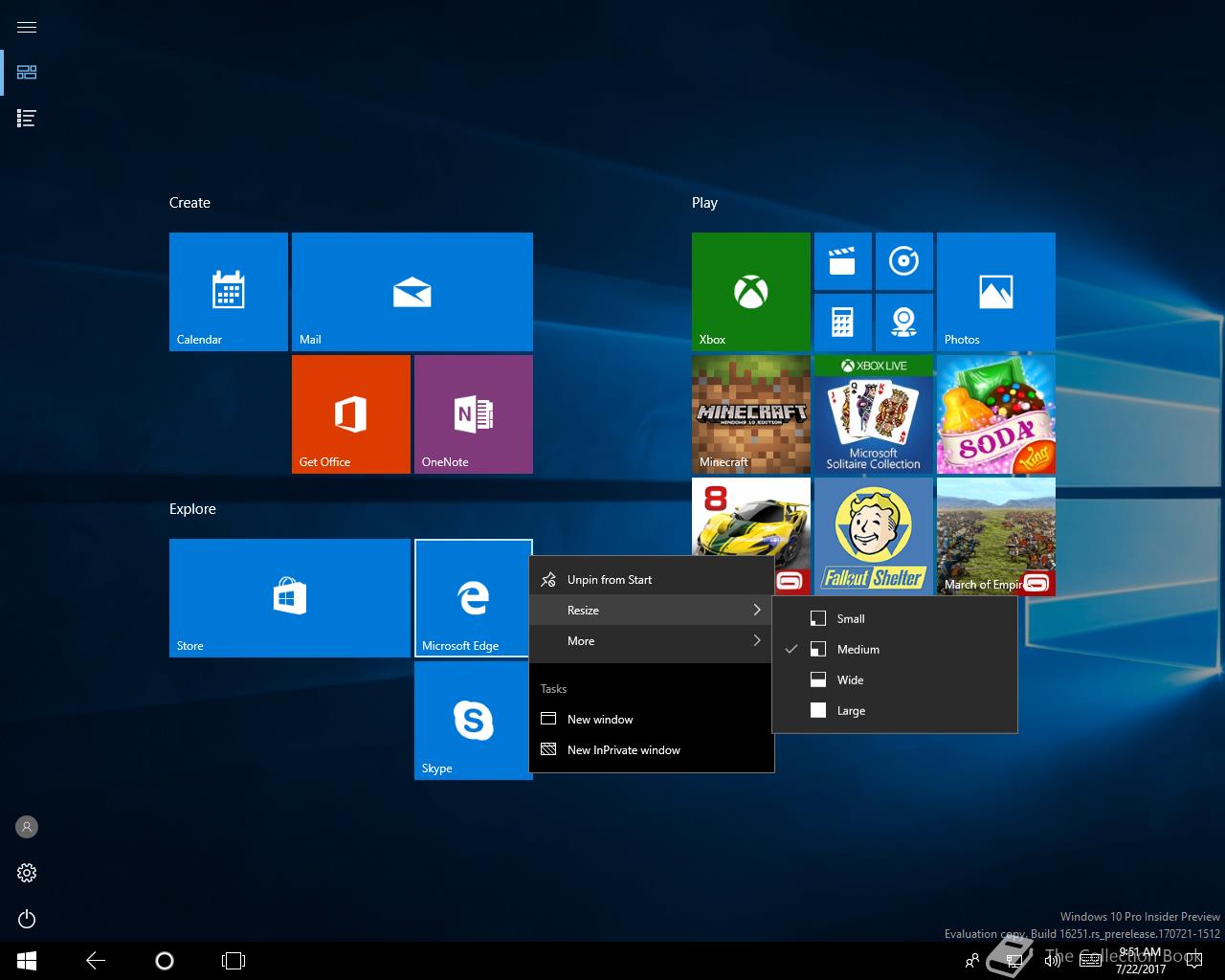Click the network icon in system tray
Viewport: 1225px width, 980px height.
tap(1016, 961)
